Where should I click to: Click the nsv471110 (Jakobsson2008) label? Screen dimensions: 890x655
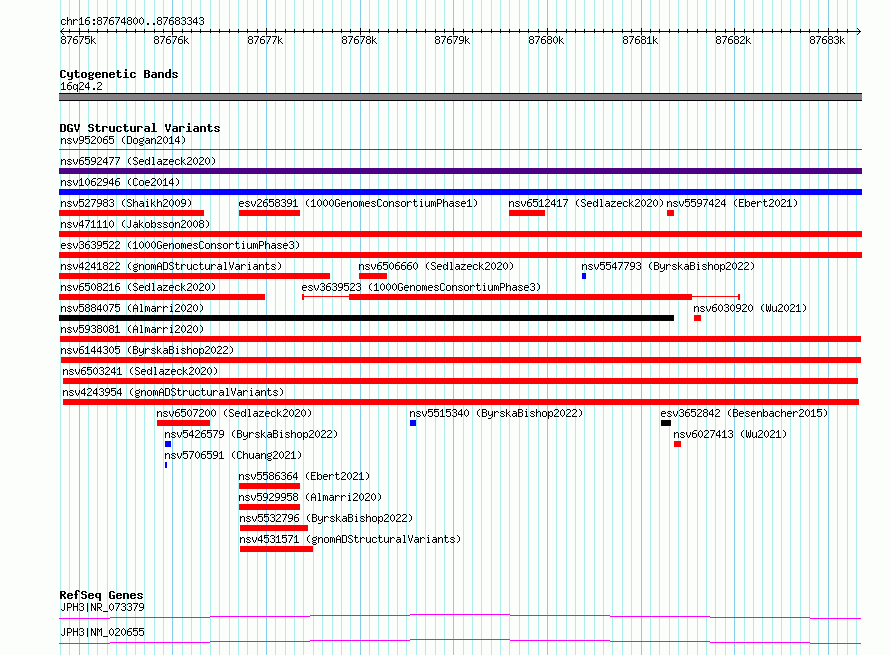tap(135, 224)
